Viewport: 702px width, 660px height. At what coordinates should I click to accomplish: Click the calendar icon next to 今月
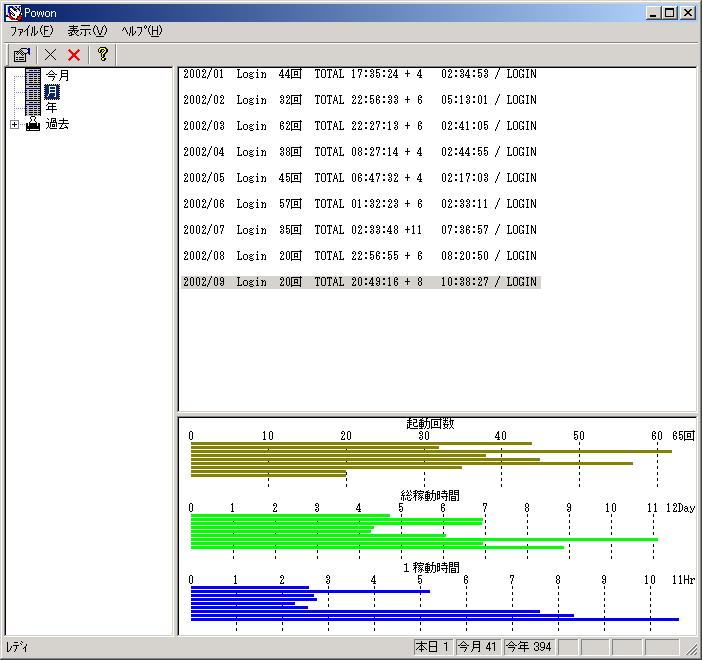[x=33, y=76]
